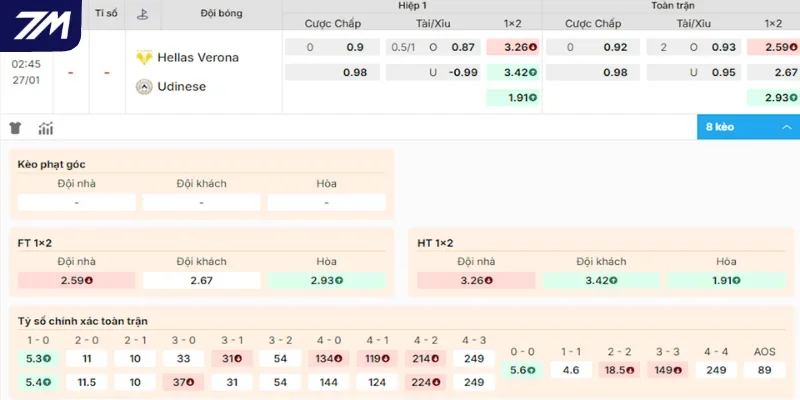Click the match date 27/01
Image resolution: width=800 pixels, height=400 pixels.
click(26, 80)
